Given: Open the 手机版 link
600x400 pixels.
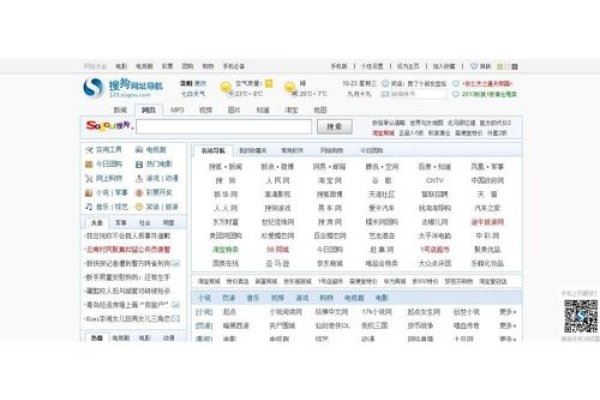Looking at the screenshot, I should 339,66.
